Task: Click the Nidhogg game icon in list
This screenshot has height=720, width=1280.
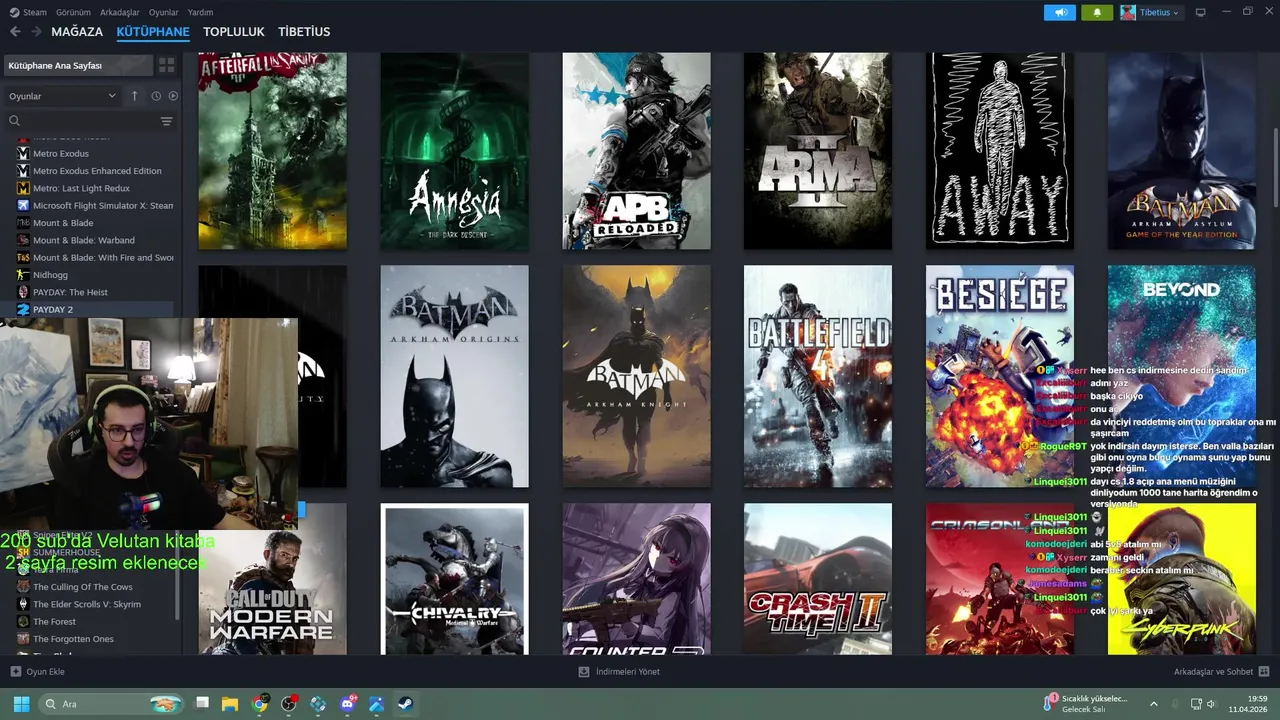Action: tap(23, 275)
